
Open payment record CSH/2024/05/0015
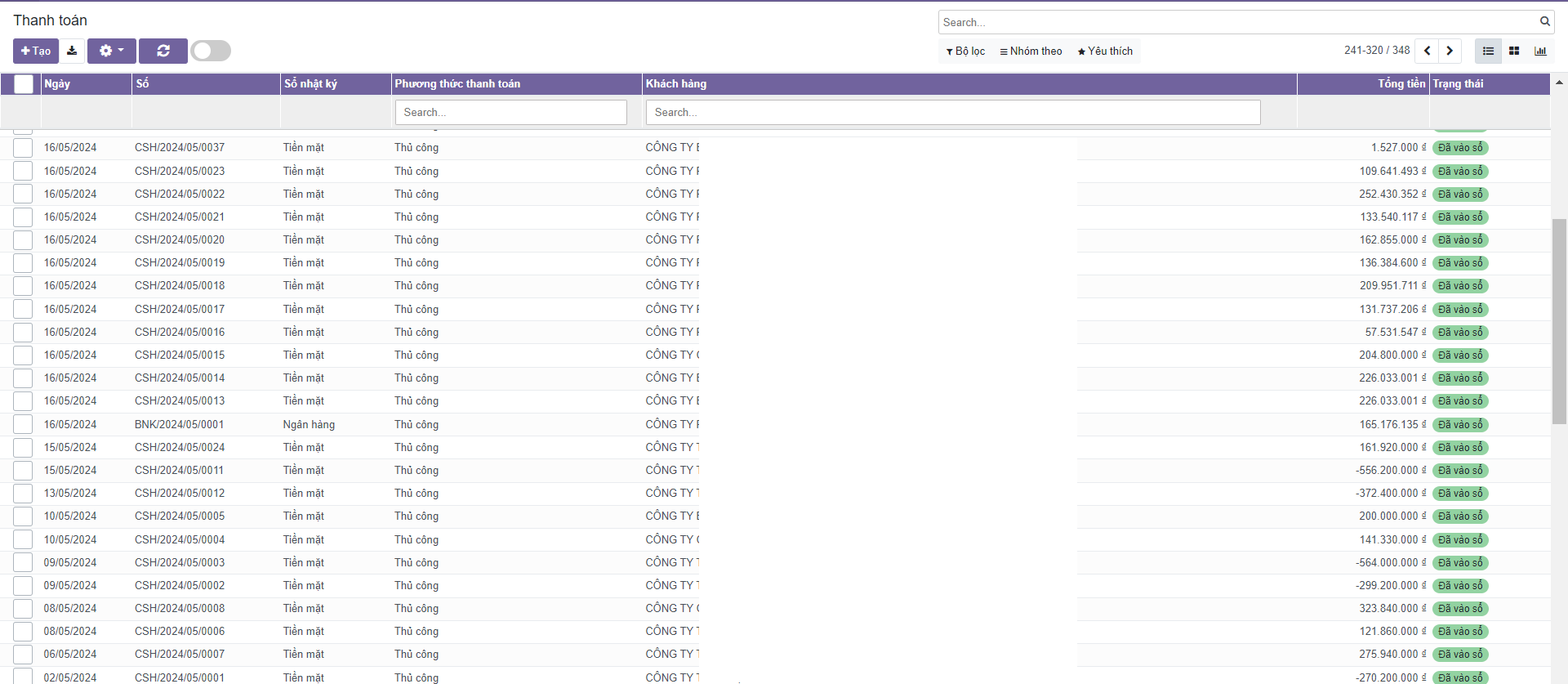coord(180,355)
